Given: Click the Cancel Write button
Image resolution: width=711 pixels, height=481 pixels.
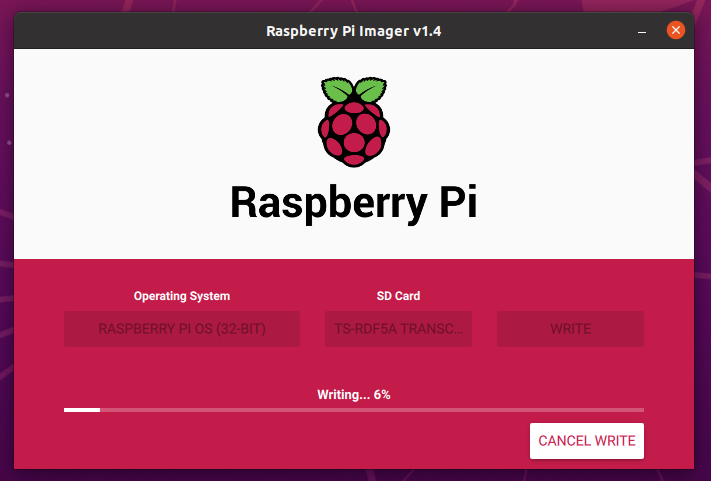Looking at the screenshot, I should coord(587,441).
